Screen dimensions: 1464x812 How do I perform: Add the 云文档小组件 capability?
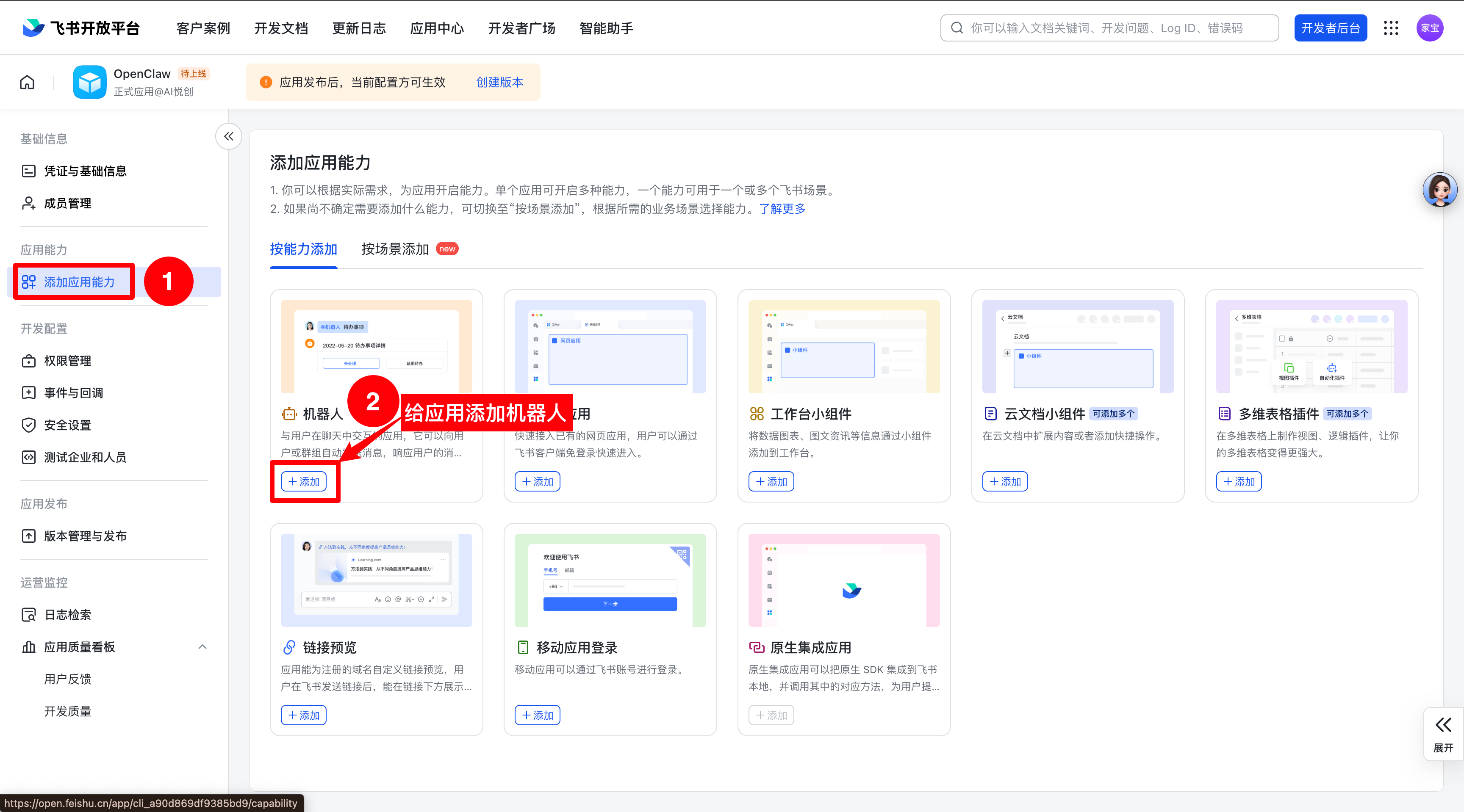pyautogui.click(x=1005, y=481)
